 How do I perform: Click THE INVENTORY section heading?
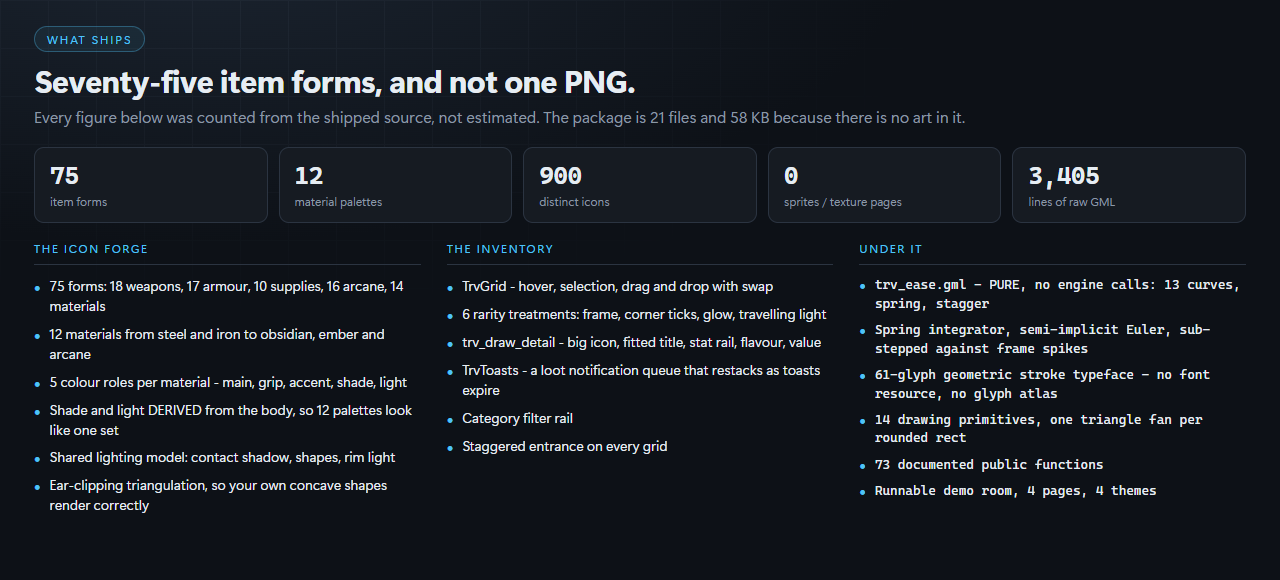(x=500, y=249)
